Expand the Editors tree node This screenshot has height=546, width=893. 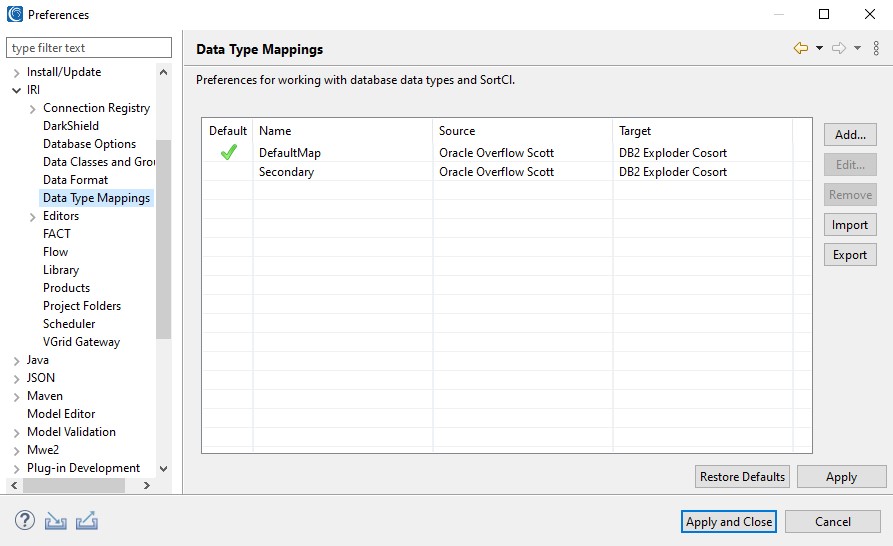click(33, 216)
